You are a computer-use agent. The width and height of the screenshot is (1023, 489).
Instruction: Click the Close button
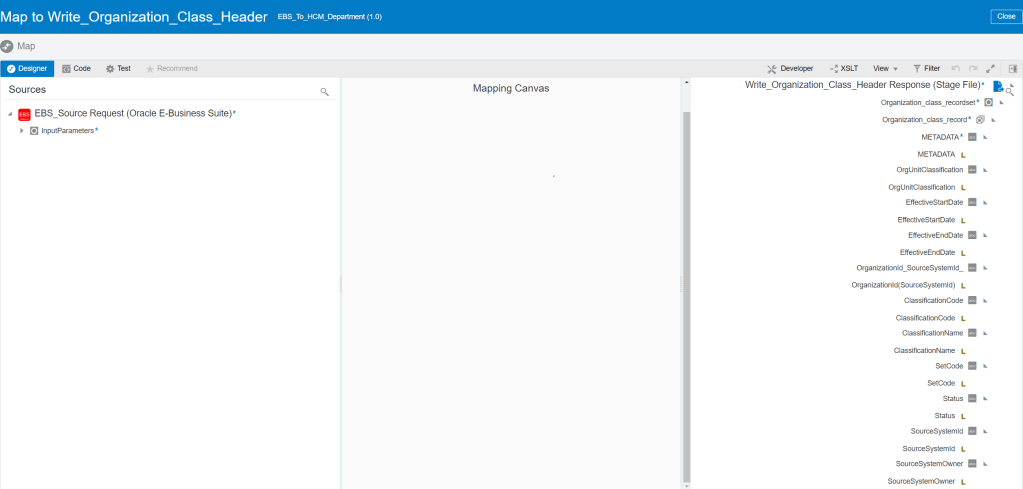[1005, 16]
